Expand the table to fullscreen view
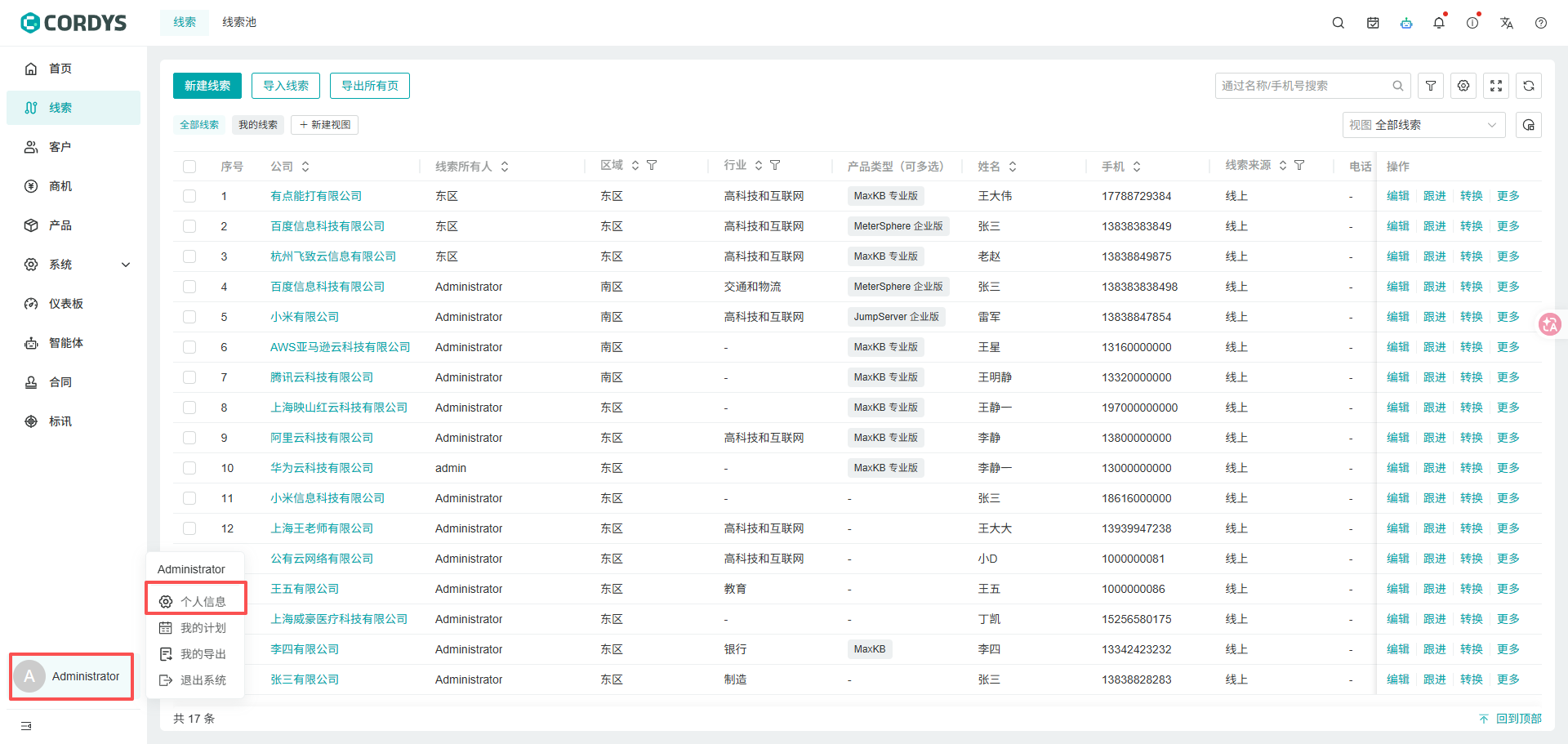 tap(1495, 85)
